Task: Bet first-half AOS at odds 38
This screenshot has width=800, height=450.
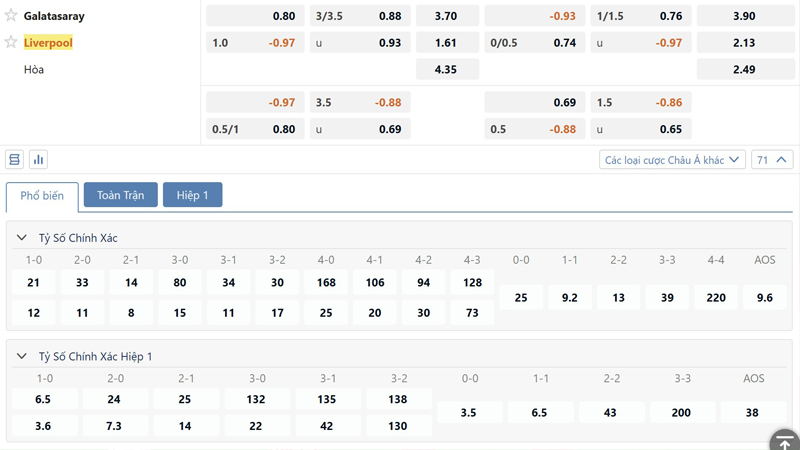Action: (754, 412)
